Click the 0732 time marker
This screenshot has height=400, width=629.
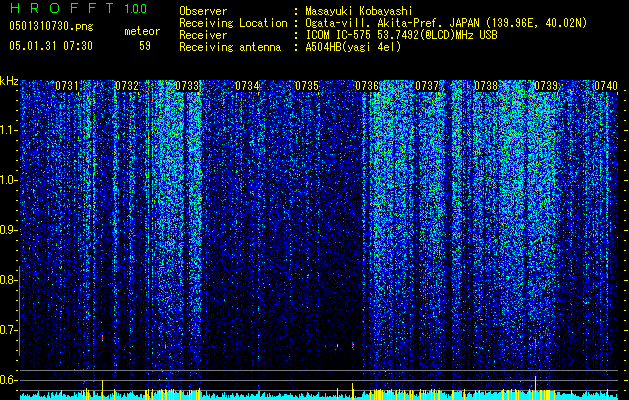(x=127, y=86)
